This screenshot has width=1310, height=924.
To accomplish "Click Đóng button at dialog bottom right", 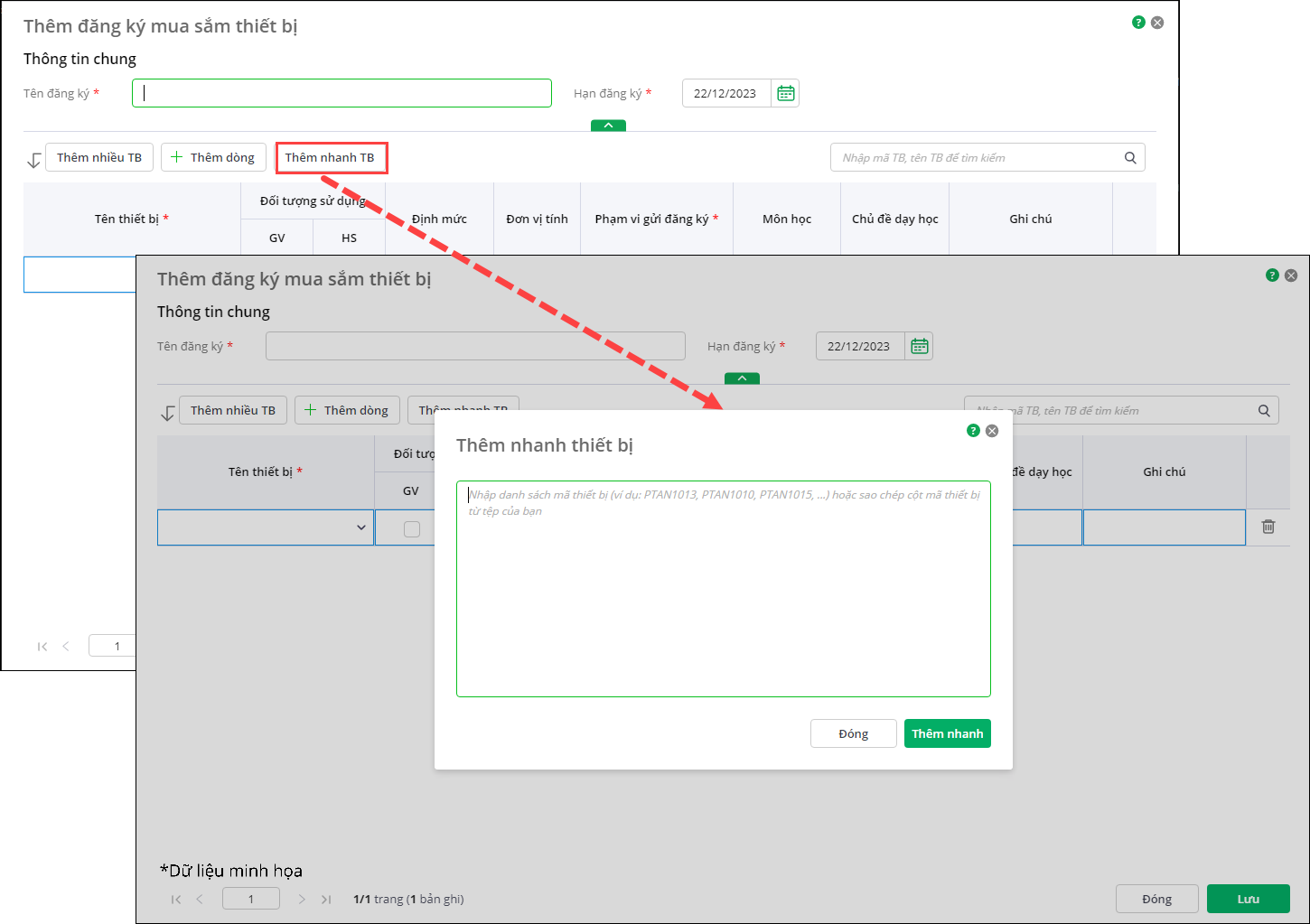I will tap(1157, 899).
